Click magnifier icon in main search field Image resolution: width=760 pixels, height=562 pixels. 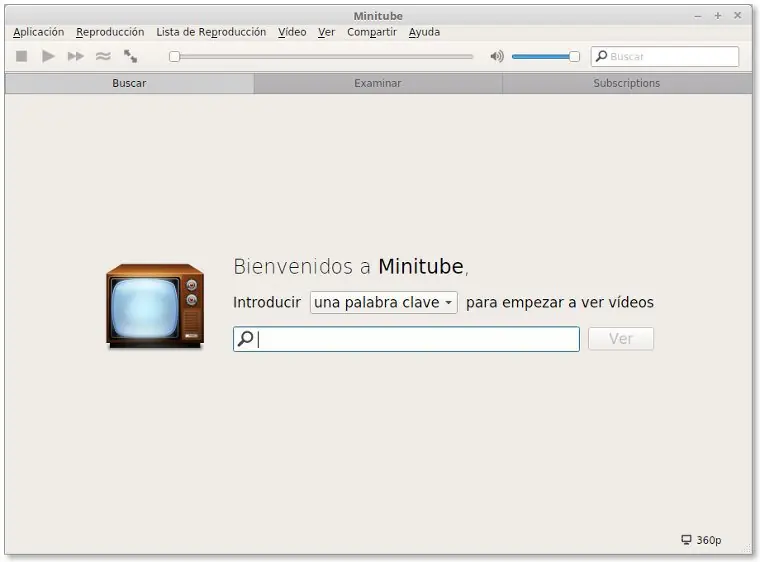(x=246, y=338)
